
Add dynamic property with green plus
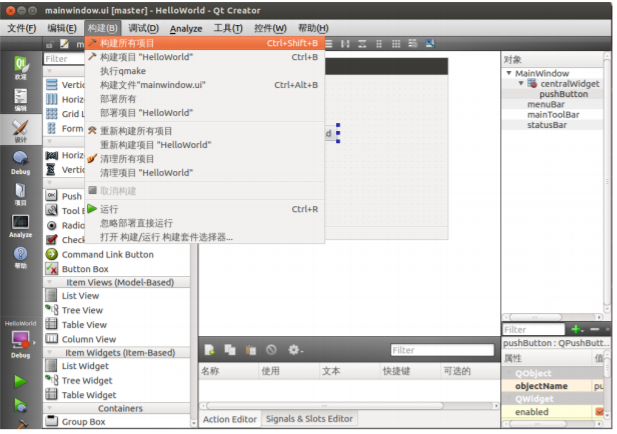tap(577, 329)
